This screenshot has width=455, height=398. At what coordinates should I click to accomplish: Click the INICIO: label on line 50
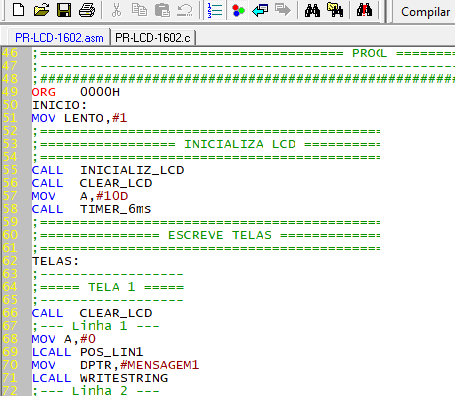59,105
